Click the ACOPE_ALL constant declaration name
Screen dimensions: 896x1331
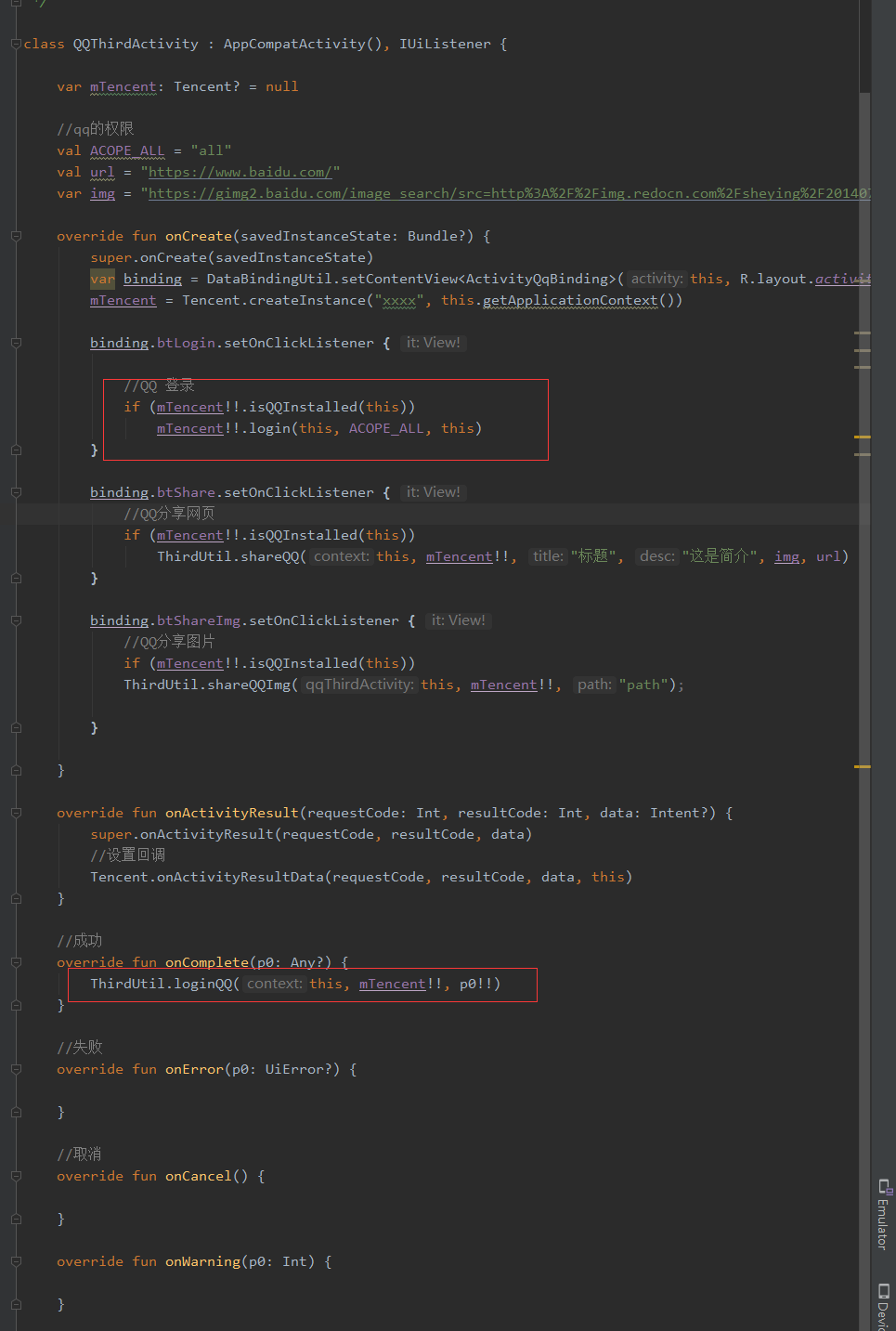pos(127,150)
